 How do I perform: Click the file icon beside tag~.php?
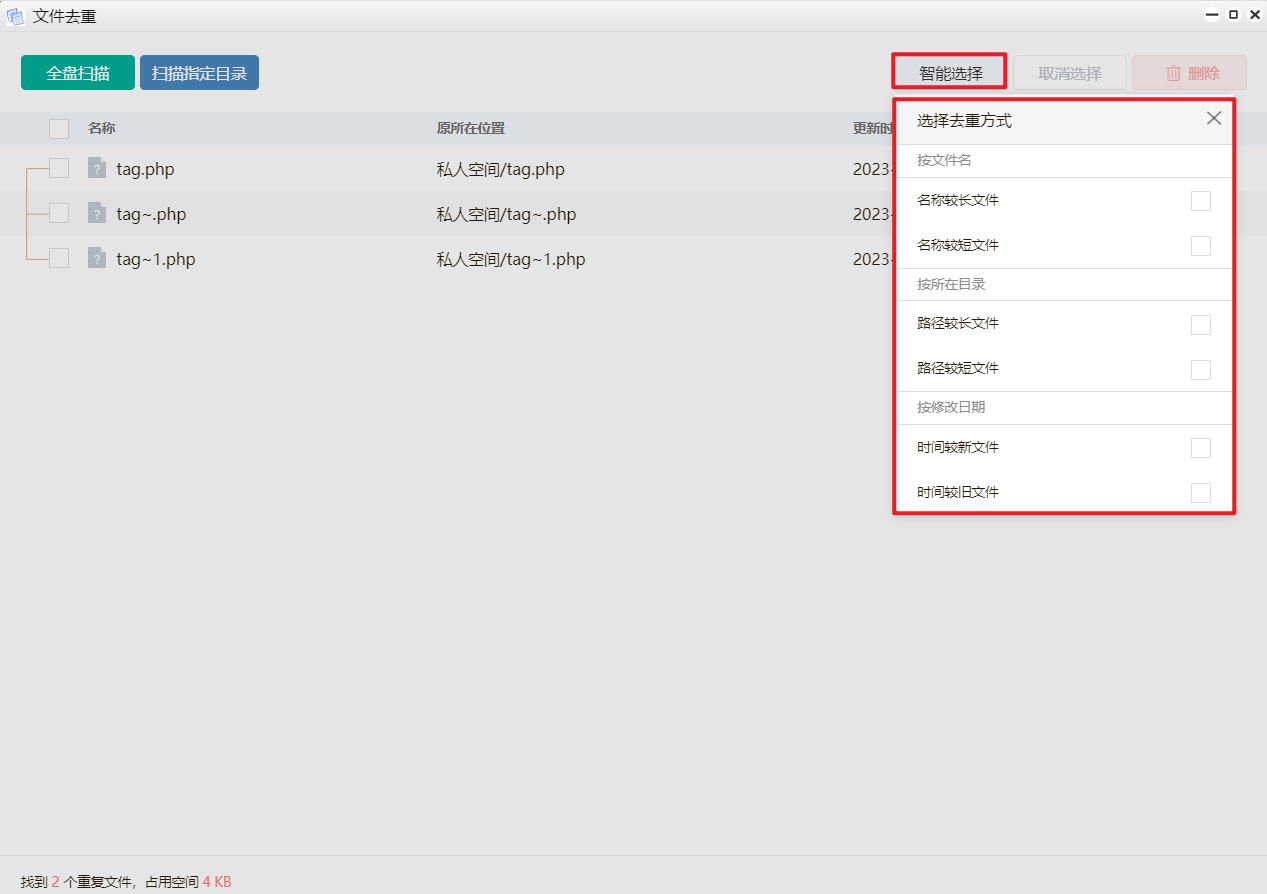tap(96, 213)
